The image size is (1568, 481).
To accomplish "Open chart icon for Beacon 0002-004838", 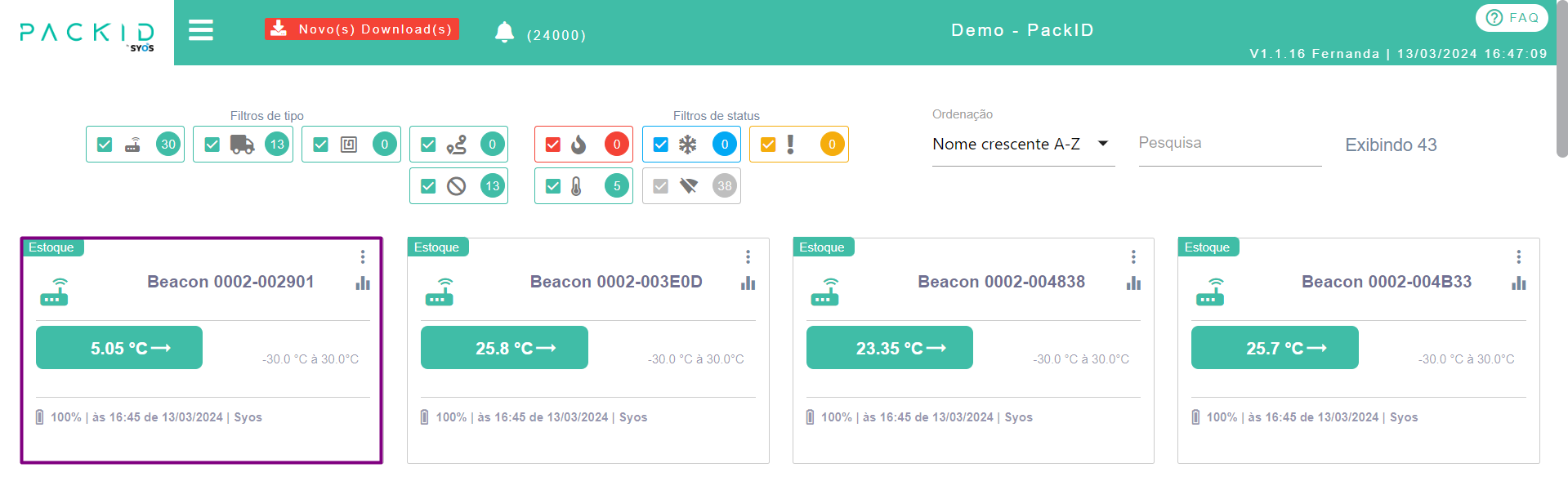I will coord(1133,283).
